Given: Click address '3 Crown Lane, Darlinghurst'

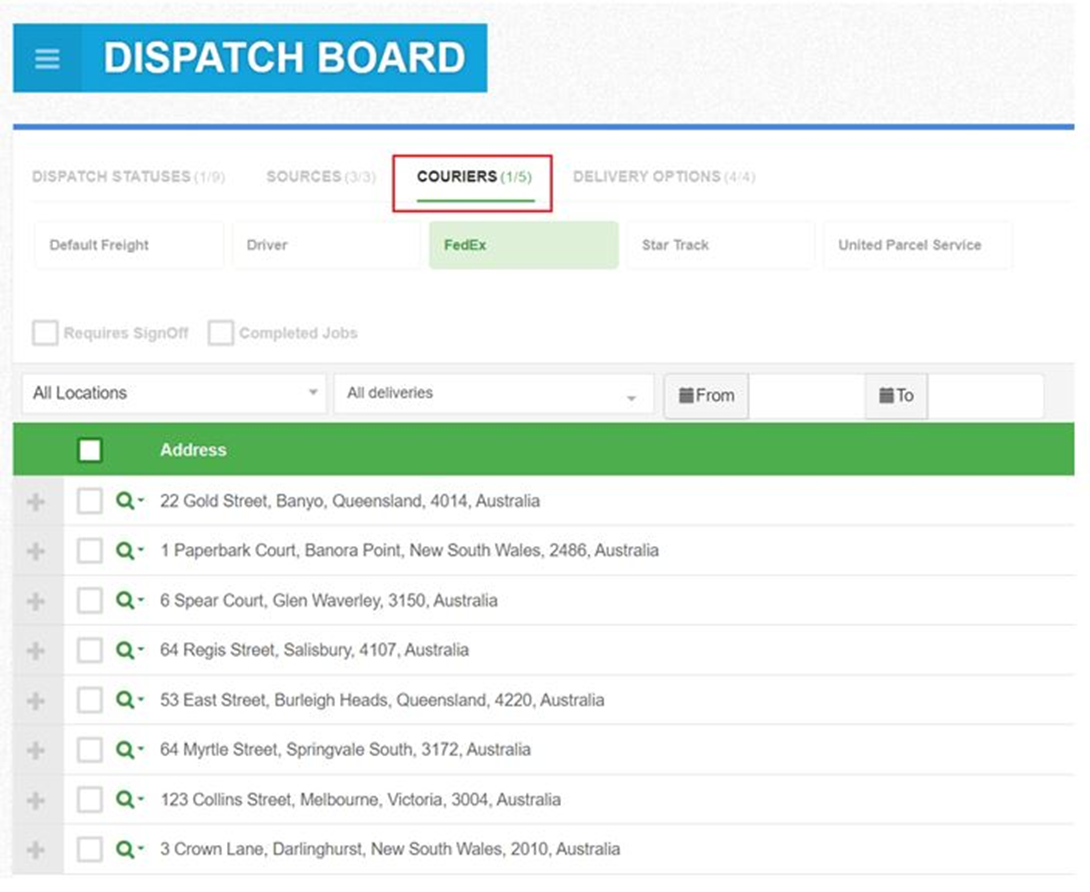Looking at the screenshot, I should click(261, 849).
